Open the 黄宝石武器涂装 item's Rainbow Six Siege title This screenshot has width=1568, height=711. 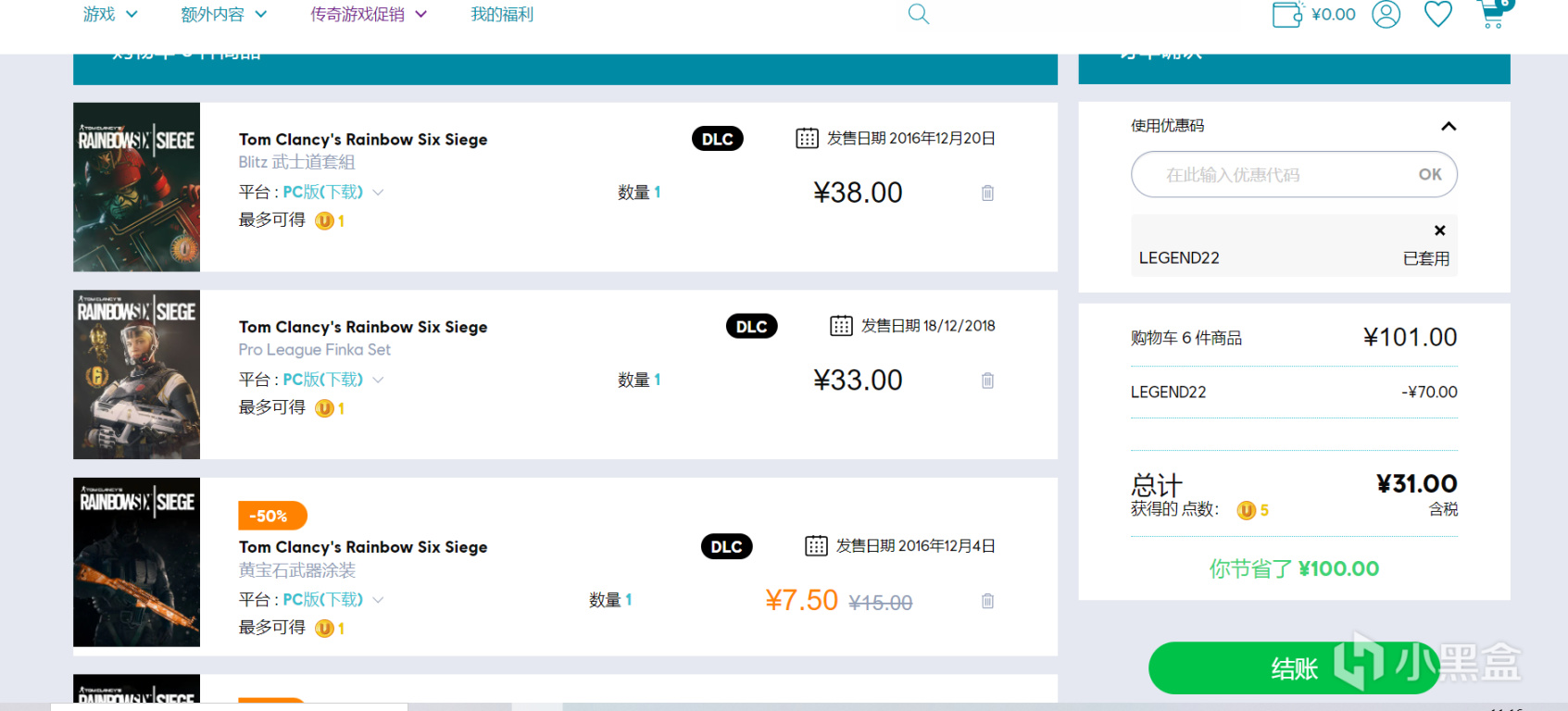(363, 547)
